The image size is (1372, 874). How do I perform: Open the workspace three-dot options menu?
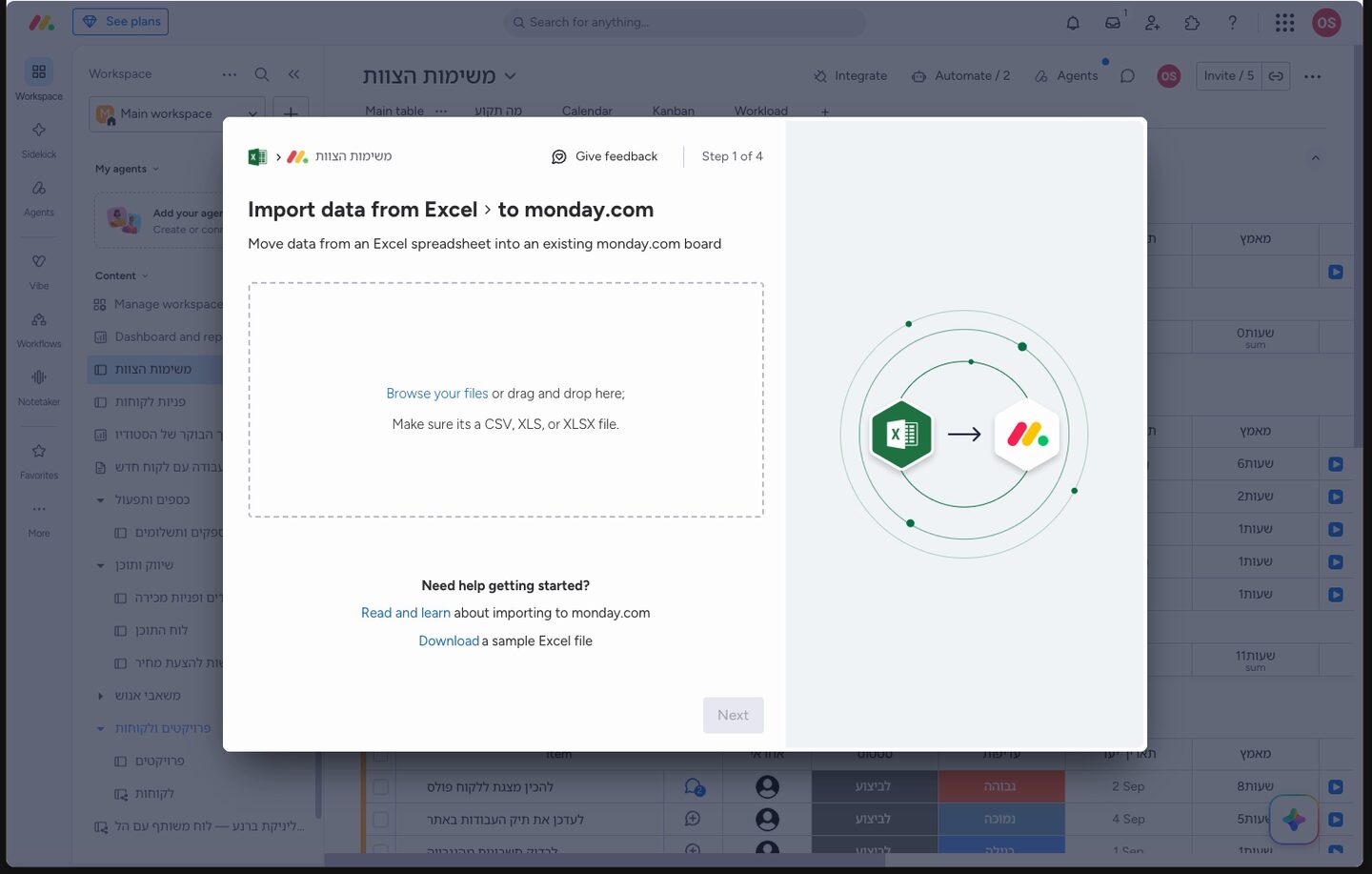[230, 74]
